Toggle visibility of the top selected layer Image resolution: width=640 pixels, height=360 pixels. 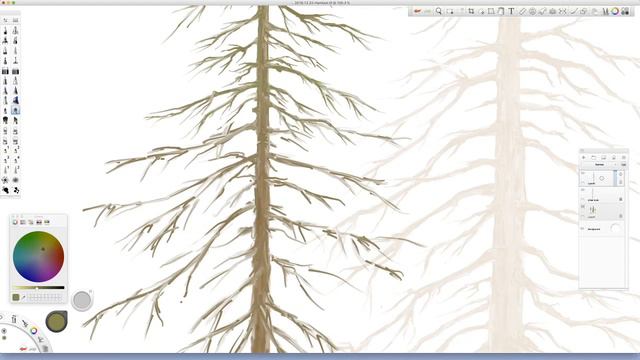point(582,173)
